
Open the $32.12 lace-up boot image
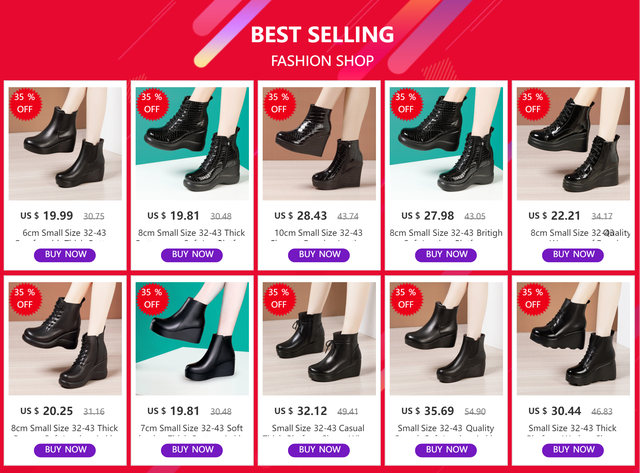(319, 339)
